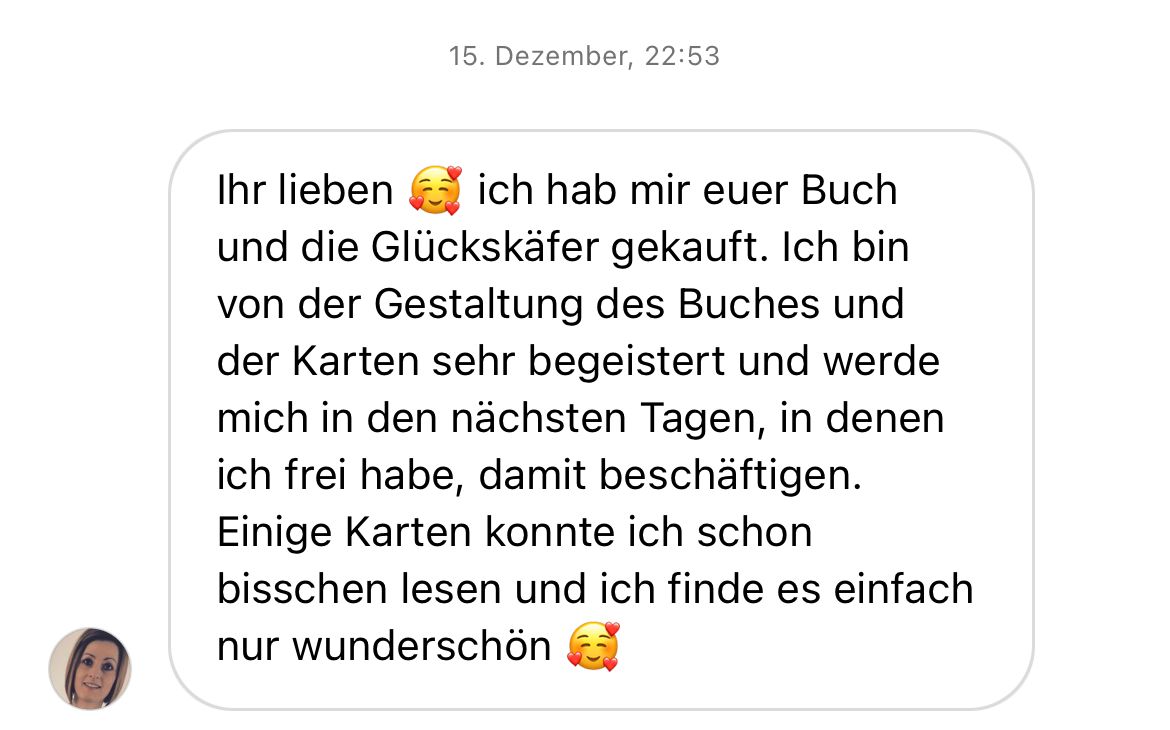
Task: Click the word 'einfach' ending the eighth line
Action: pyautogui.click(x=904, y=590)
